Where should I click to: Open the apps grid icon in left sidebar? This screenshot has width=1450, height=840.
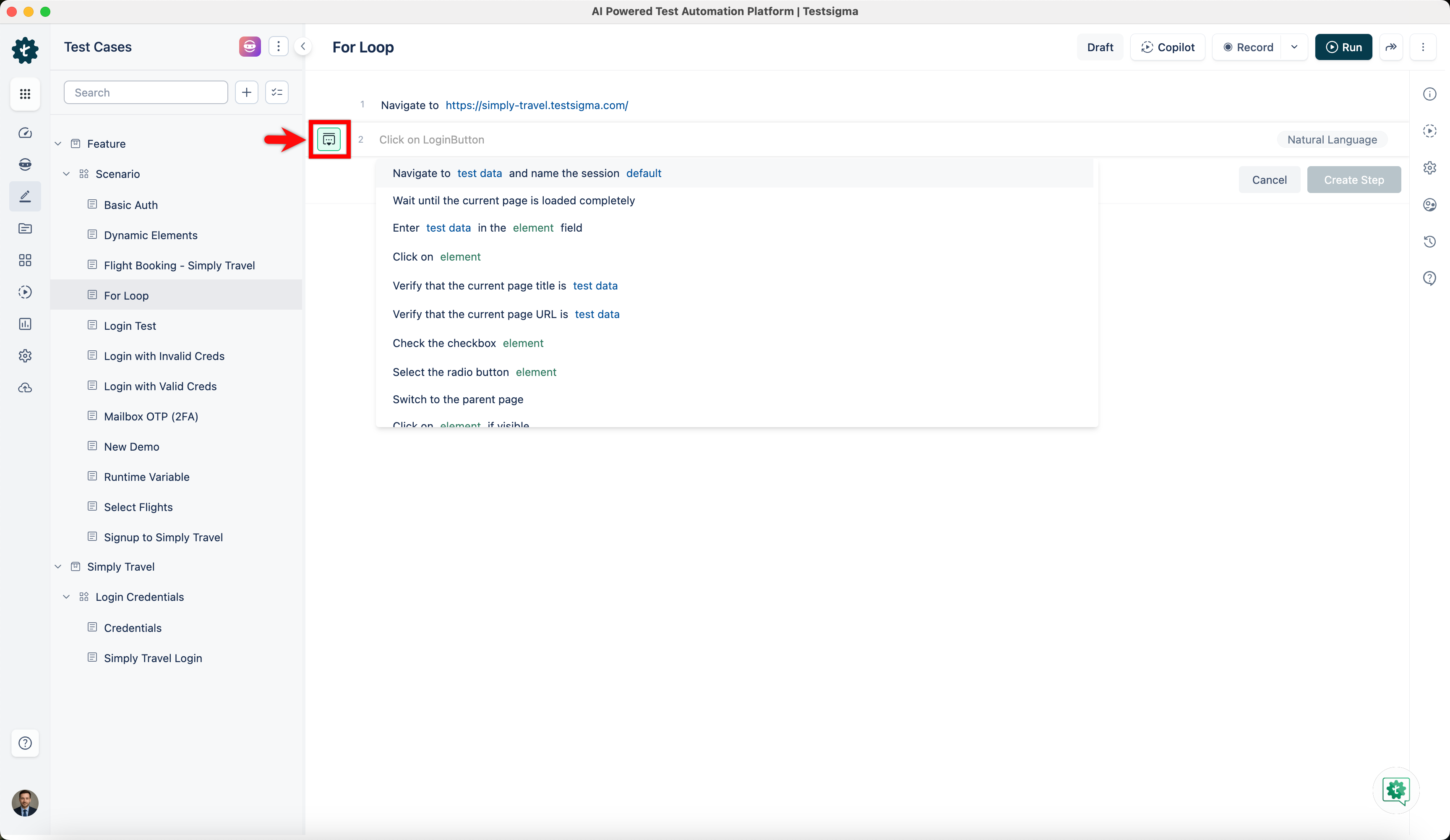pyautogui.click(x=25, y=94)
